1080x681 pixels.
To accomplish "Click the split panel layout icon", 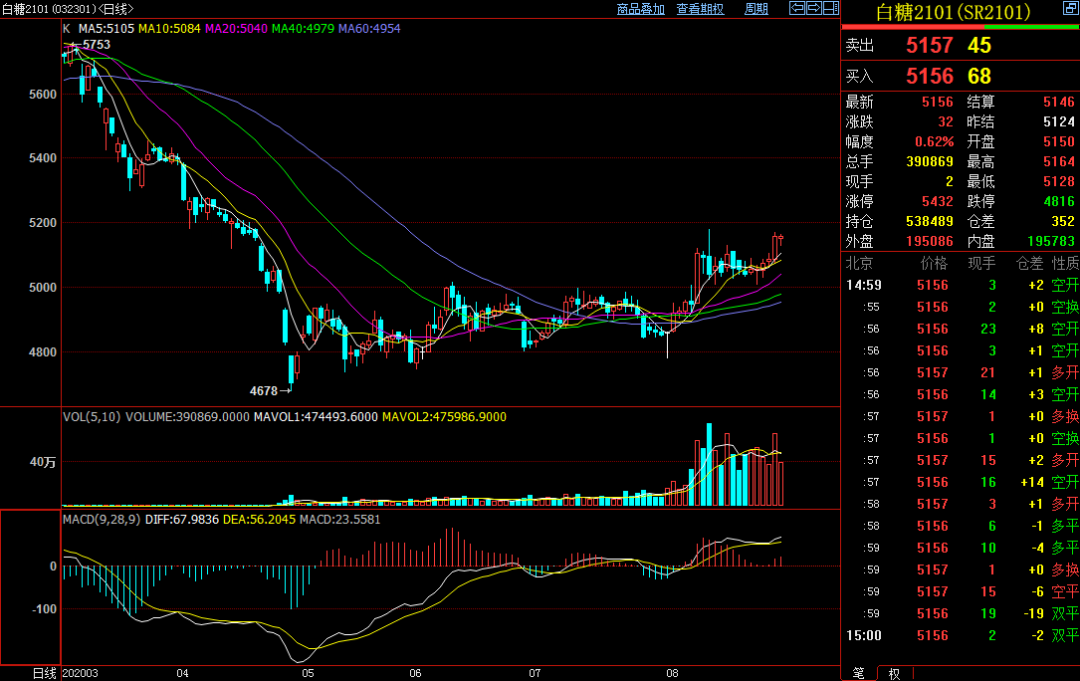I will pyautogui.click(x=831, y=8).
